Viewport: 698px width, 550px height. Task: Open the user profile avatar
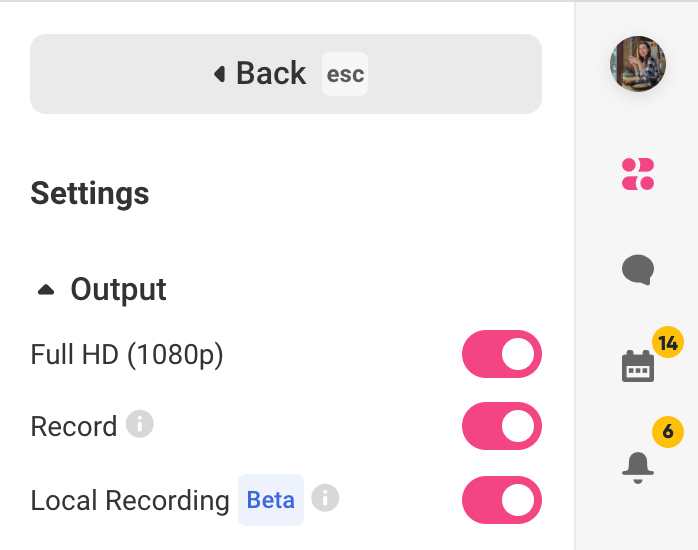(638, 64)
